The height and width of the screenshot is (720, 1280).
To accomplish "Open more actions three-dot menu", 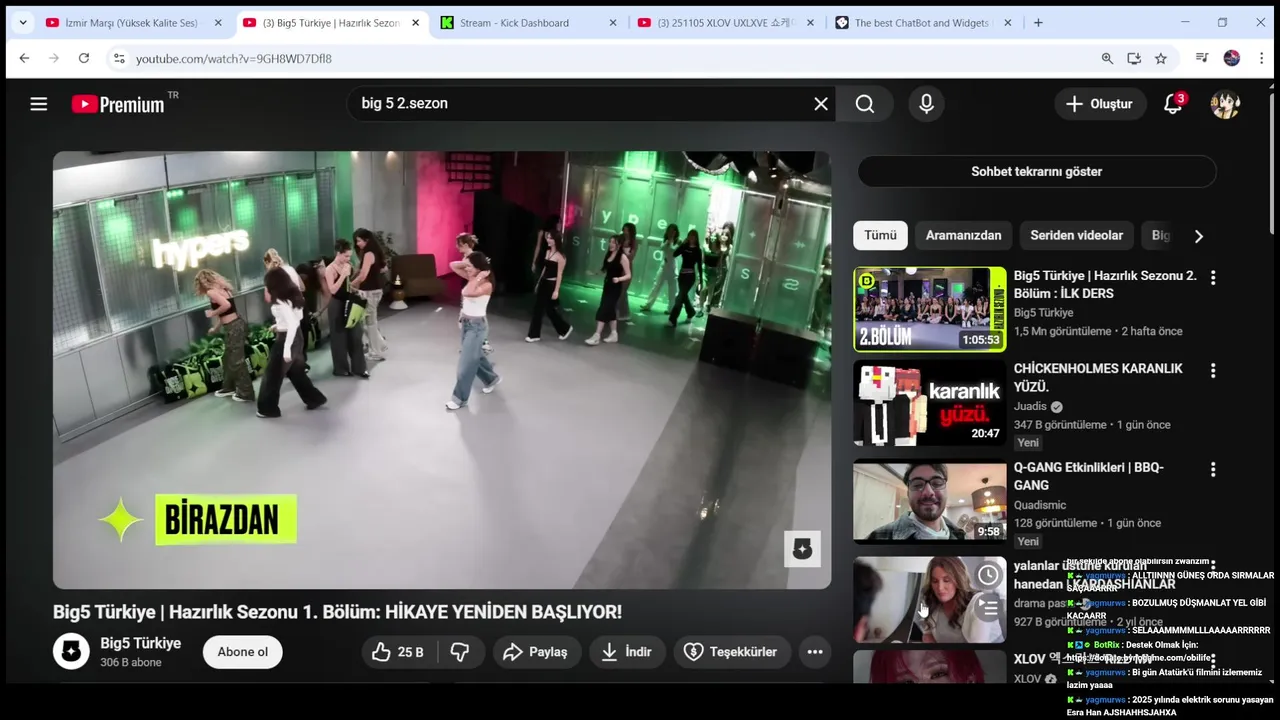I will pyautogui.click(x=815, y=652).
